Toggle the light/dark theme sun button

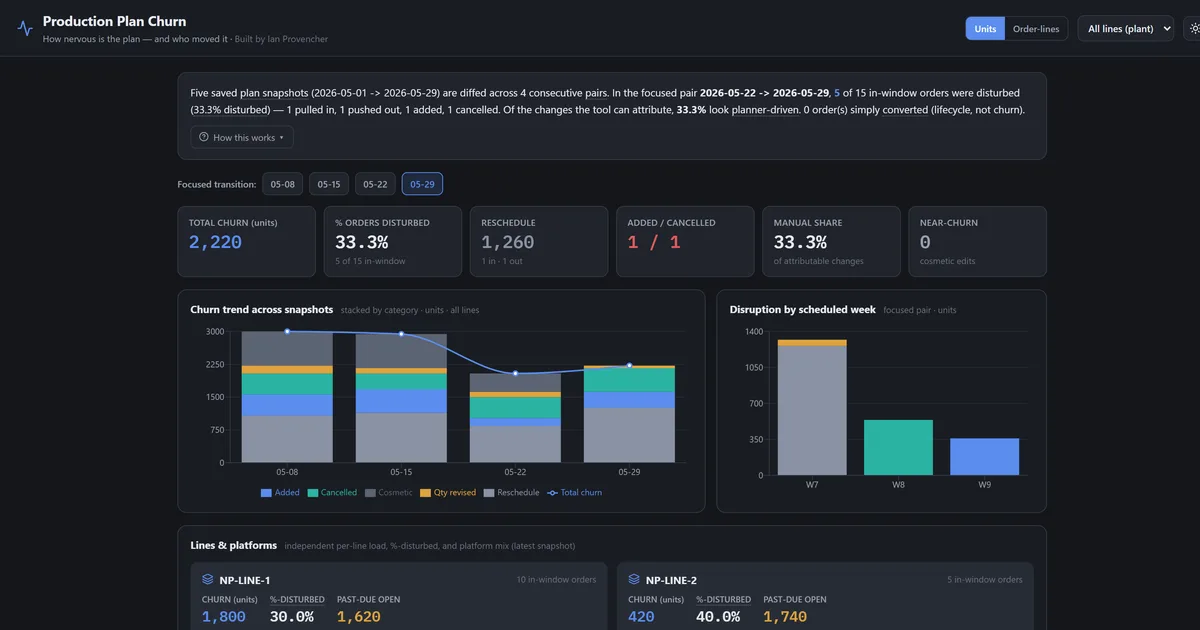pos(1193,28)
